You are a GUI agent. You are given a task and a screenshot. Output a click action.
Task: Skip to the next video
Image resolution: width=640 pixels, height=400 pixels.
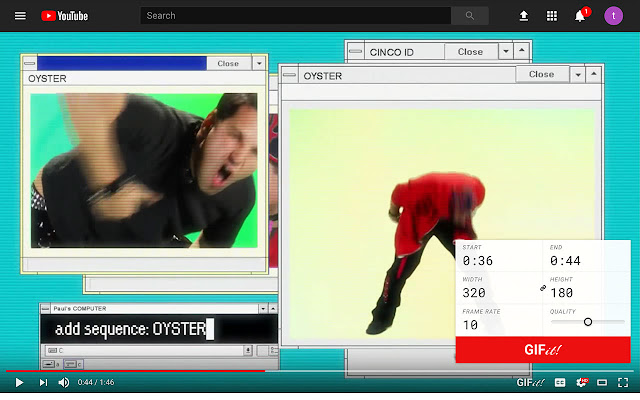point(43,382)
